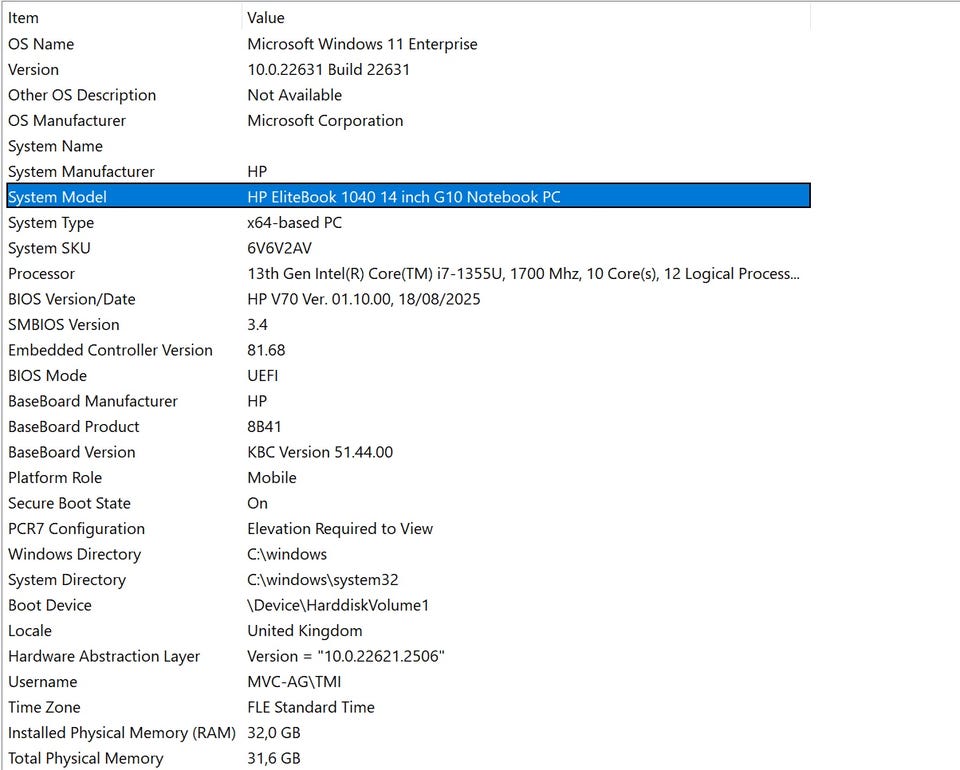The image size is (960, 770).
Task: Click the \Device\HarddiskVolume1 value
Action: coord(338,605)
